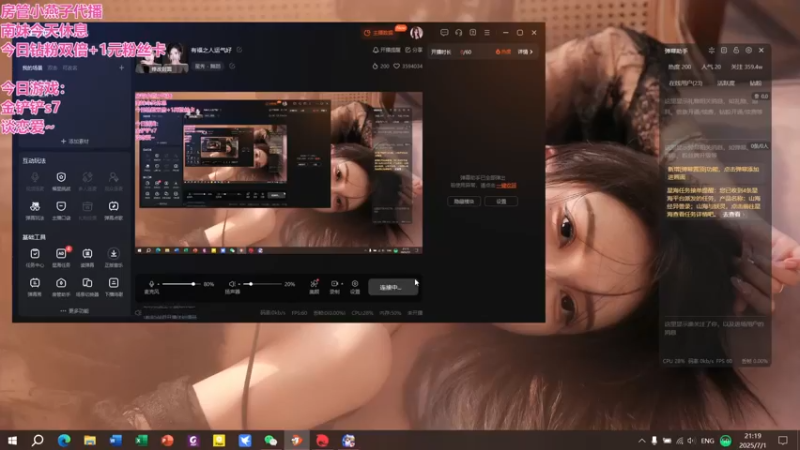Click 添加素材 add source
The height and width of the screenshot is (450, 800).
(x=74, y=141)
